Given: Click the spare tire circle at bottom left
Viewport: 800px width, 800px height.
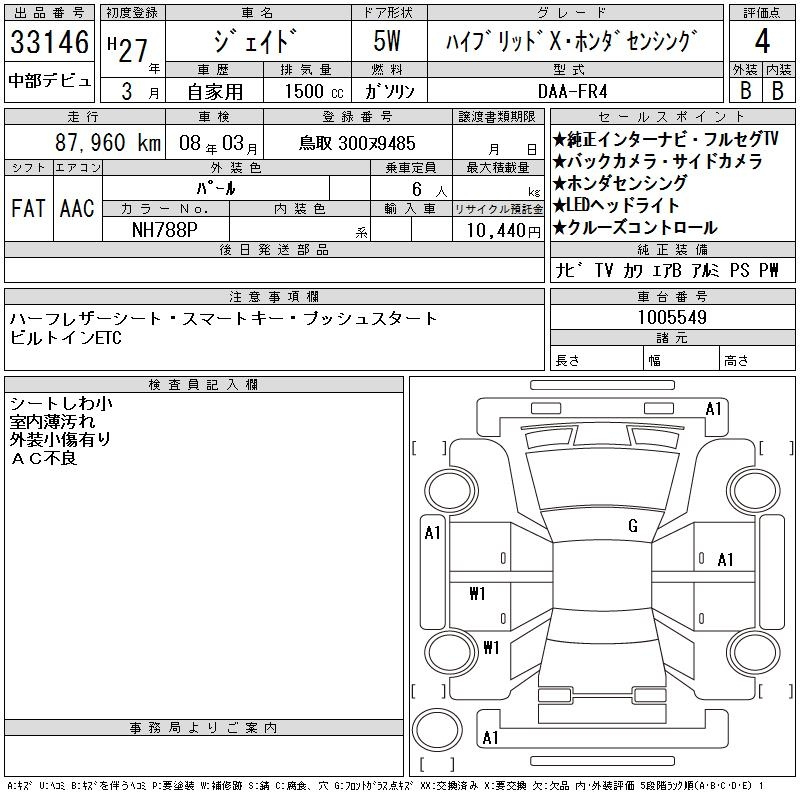Looking at the screenshot, I should pos(437,730).
